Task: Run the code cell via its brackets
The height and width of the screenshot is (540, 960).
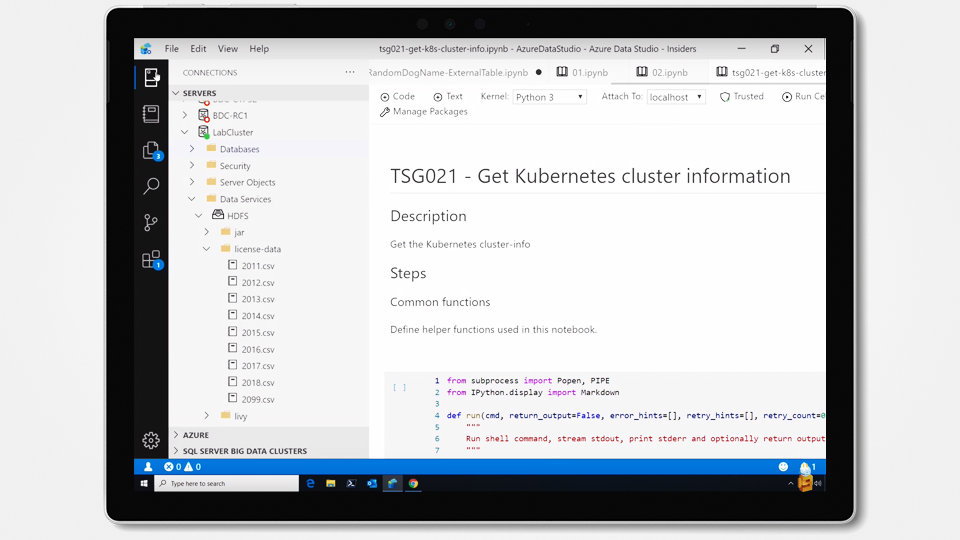Action: coord(399,387)
